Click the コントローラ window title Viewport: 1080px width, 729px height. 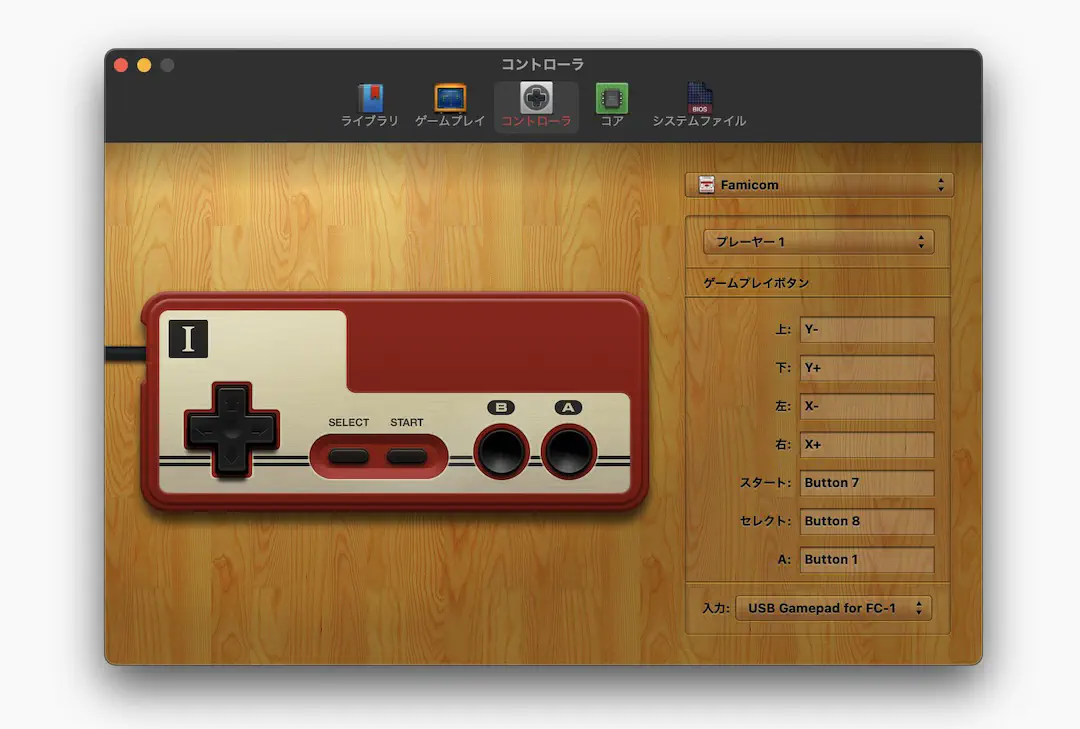(x=543, y=64)
